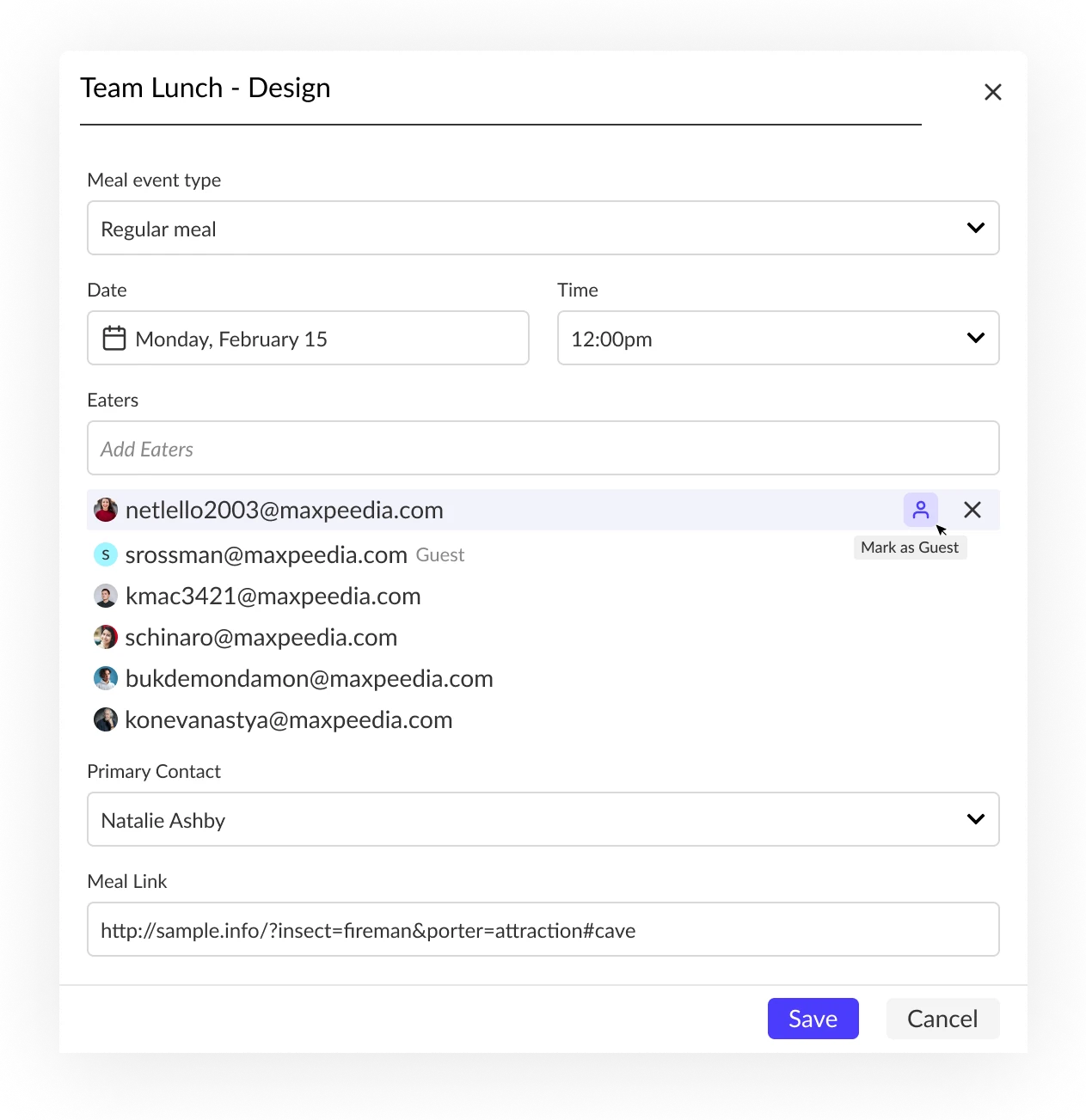Image resolution: width=1086 pixels, height=1120 pixels.
Task: Click the Eaters label
Action: click(113, 400)
